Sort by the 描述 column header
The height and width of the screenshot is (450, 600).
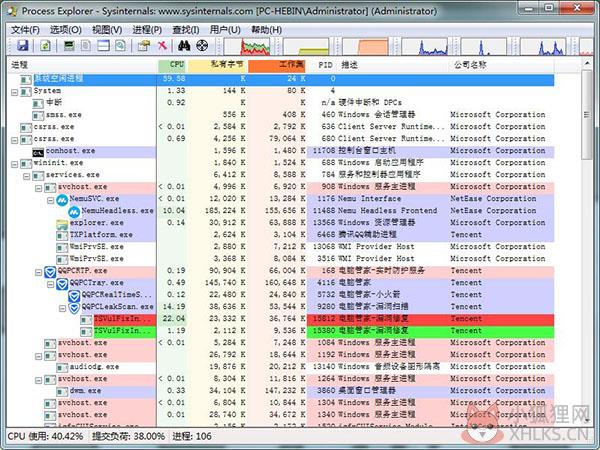click(394, 65)
